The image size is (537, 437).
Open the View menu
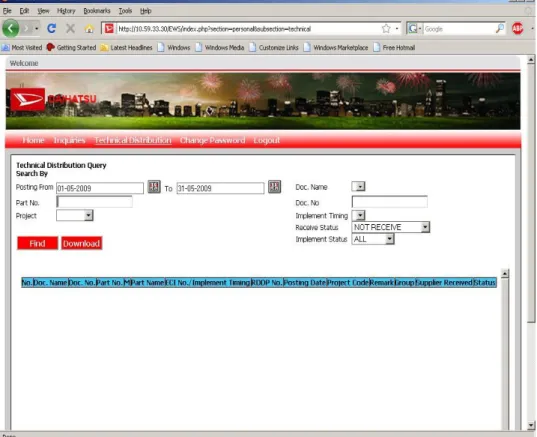[43, 11]
